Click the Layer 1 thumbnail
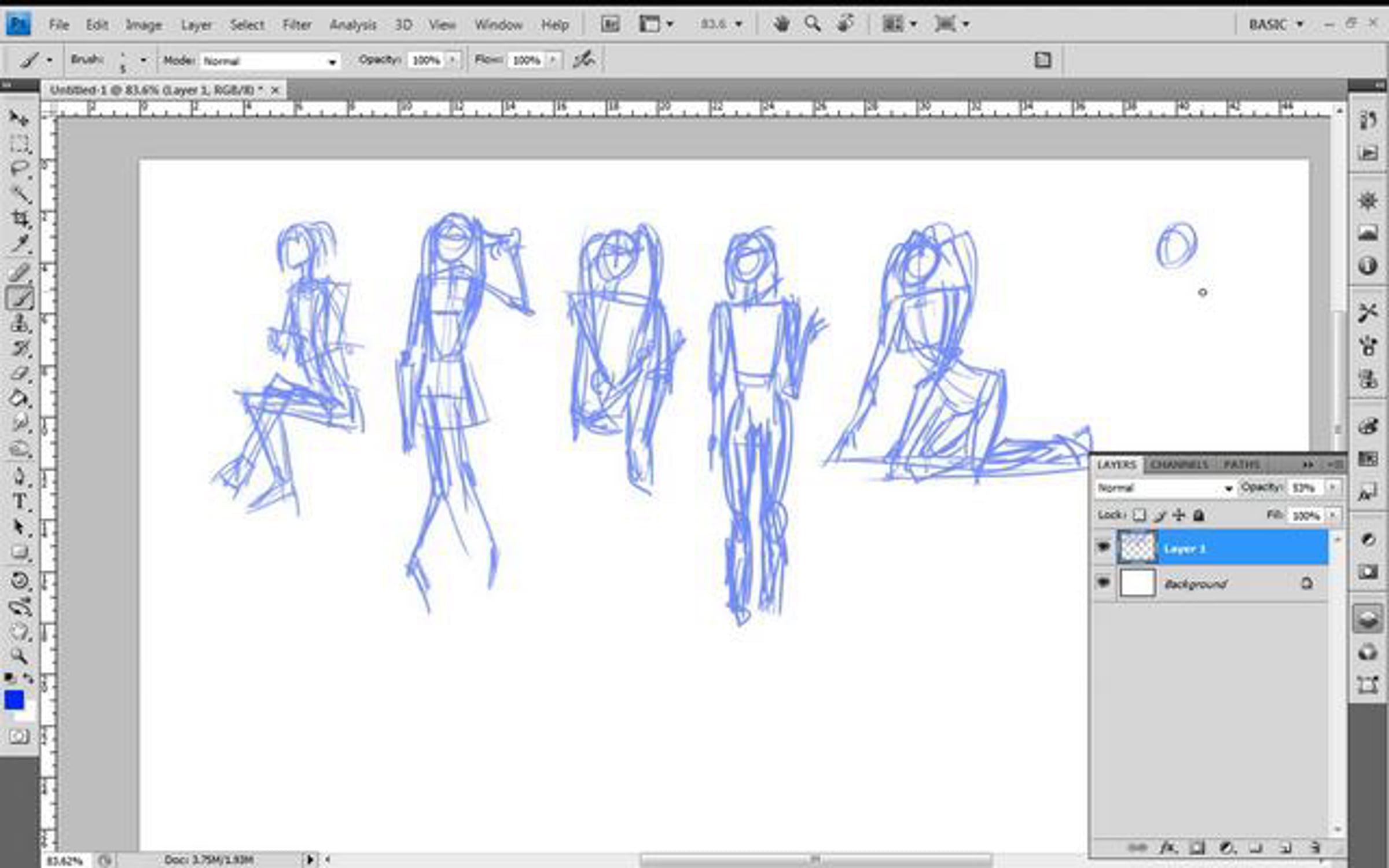1389x868 pixels. coord(1137,547)
